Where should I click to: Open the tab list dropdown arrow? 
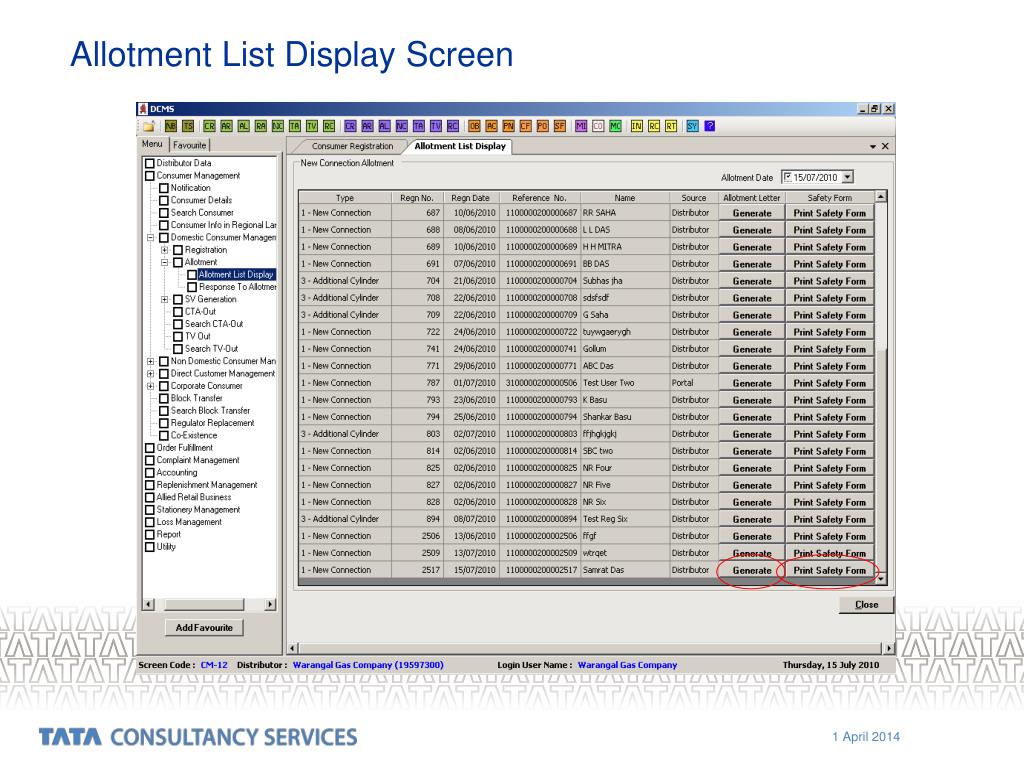click(x=872, y=146)
